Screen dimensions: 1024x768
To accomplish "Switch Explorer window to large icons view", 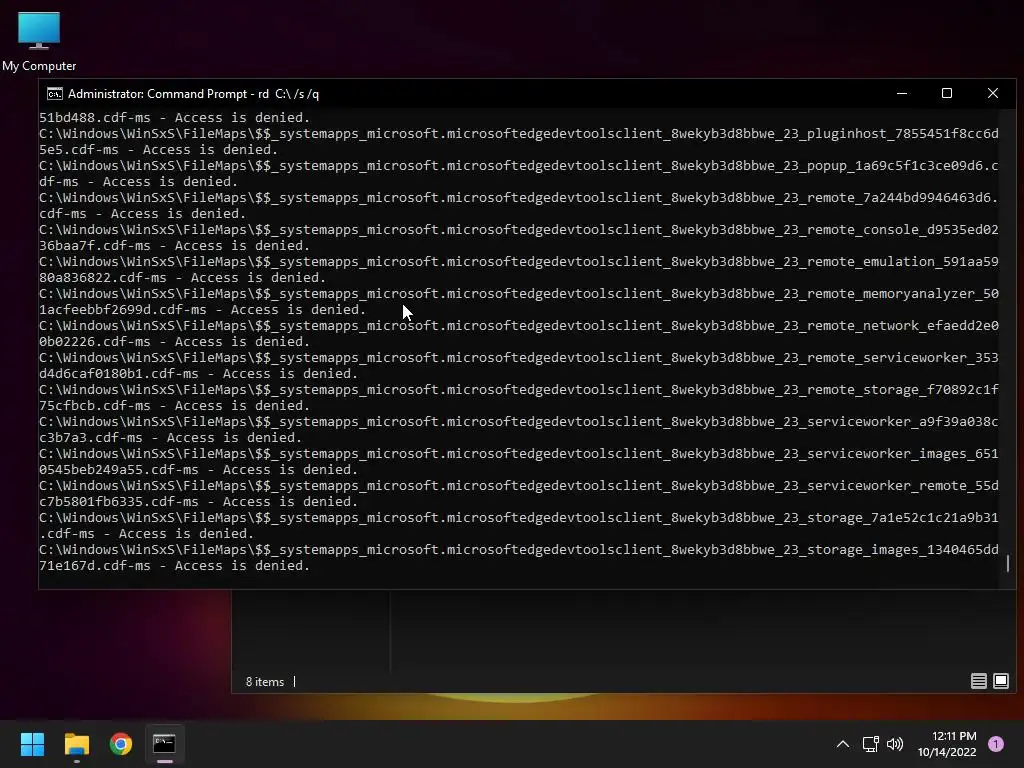I will 1001,681.
